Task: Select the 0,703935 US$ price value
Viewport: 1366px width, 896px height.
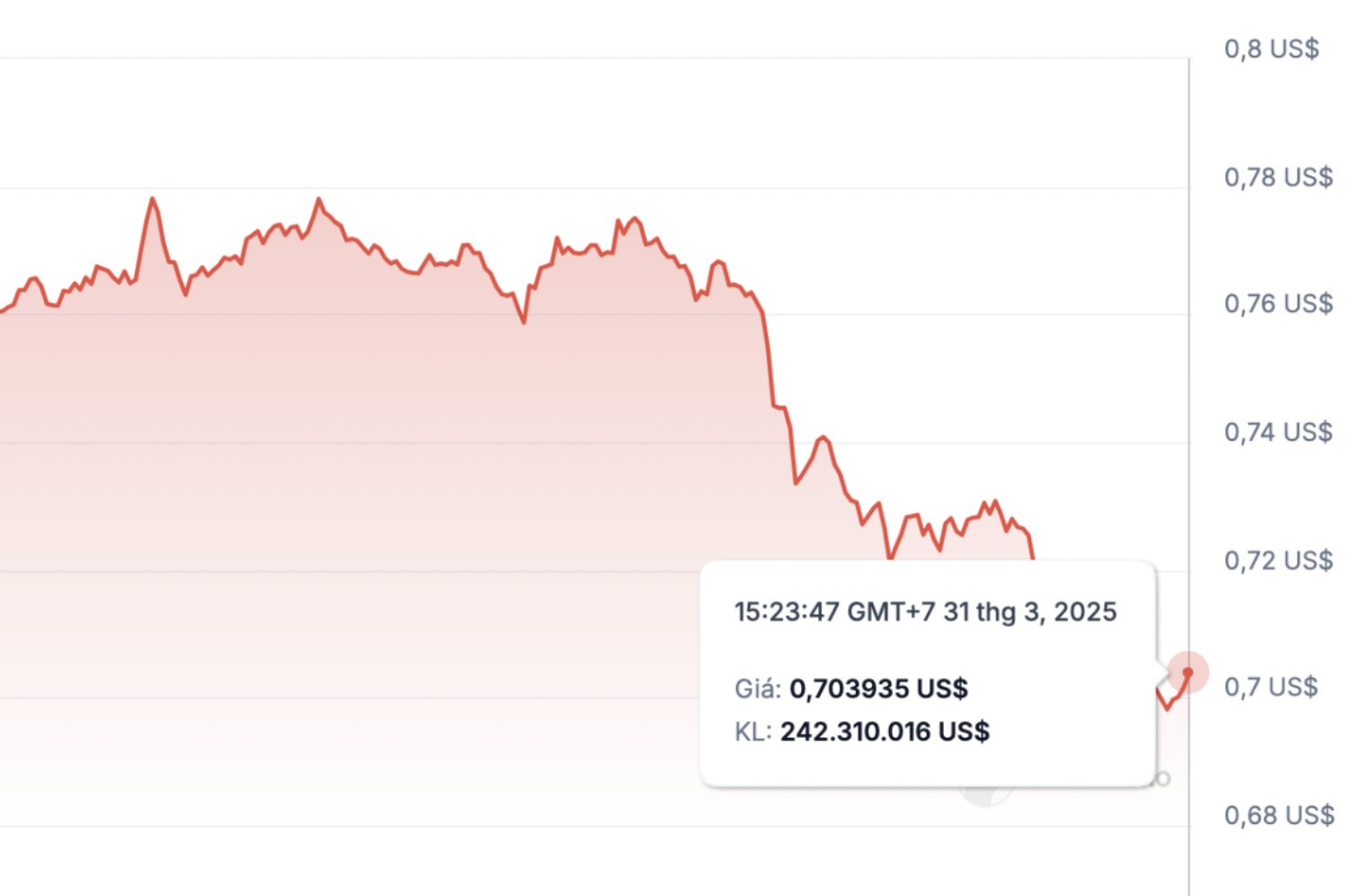Action: point(878,689)
